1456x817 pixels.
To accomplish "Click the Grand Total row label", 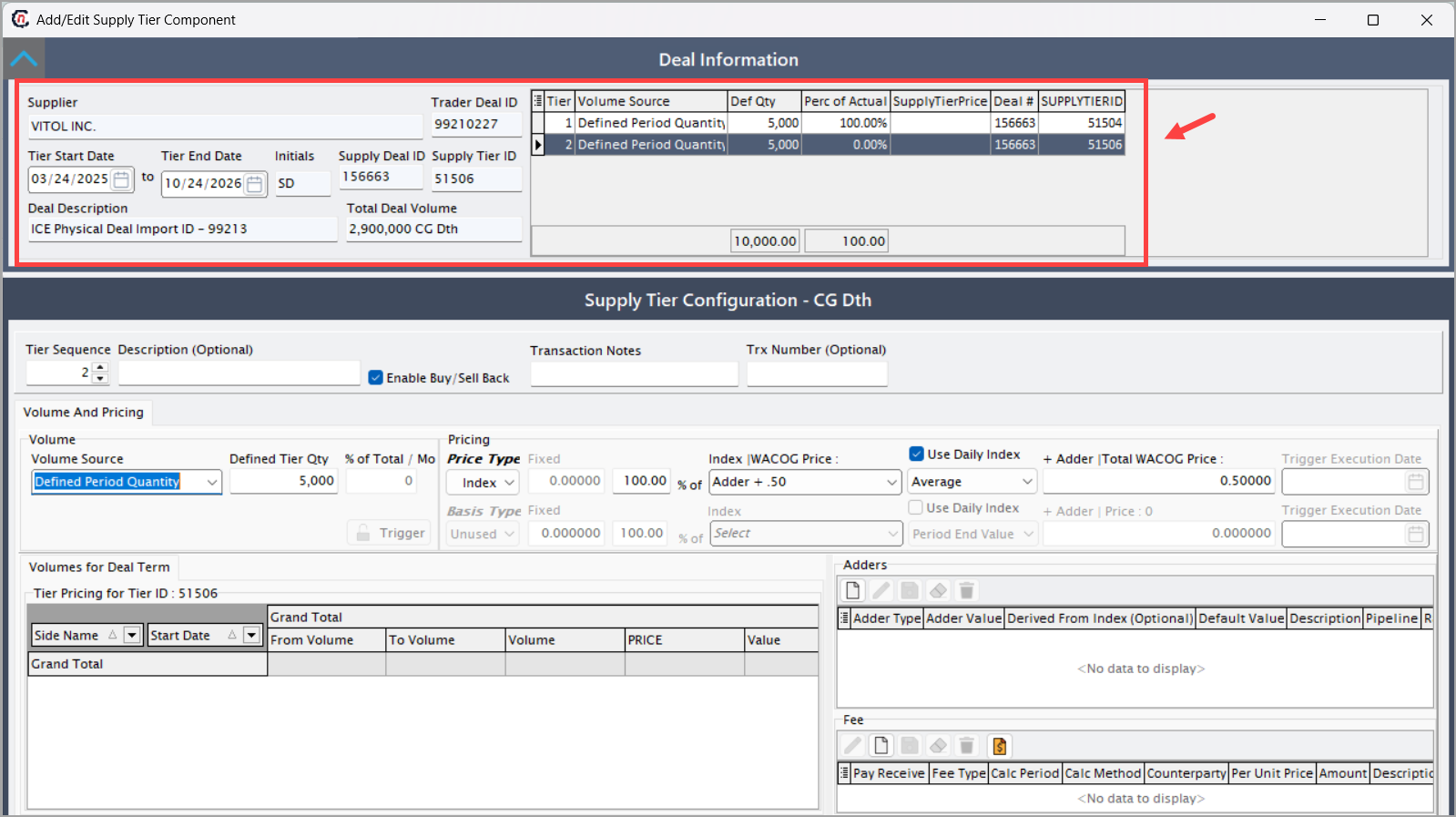I will coord(148,664).
